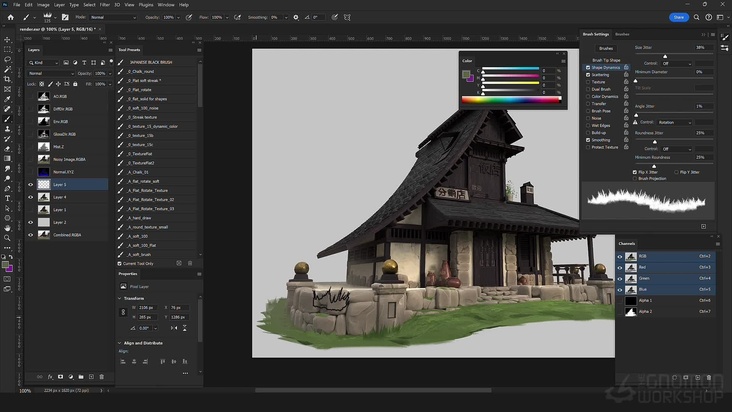Select the Type tool
The image size is (732, 412).
pyautogui.click(x=7, y=198)
